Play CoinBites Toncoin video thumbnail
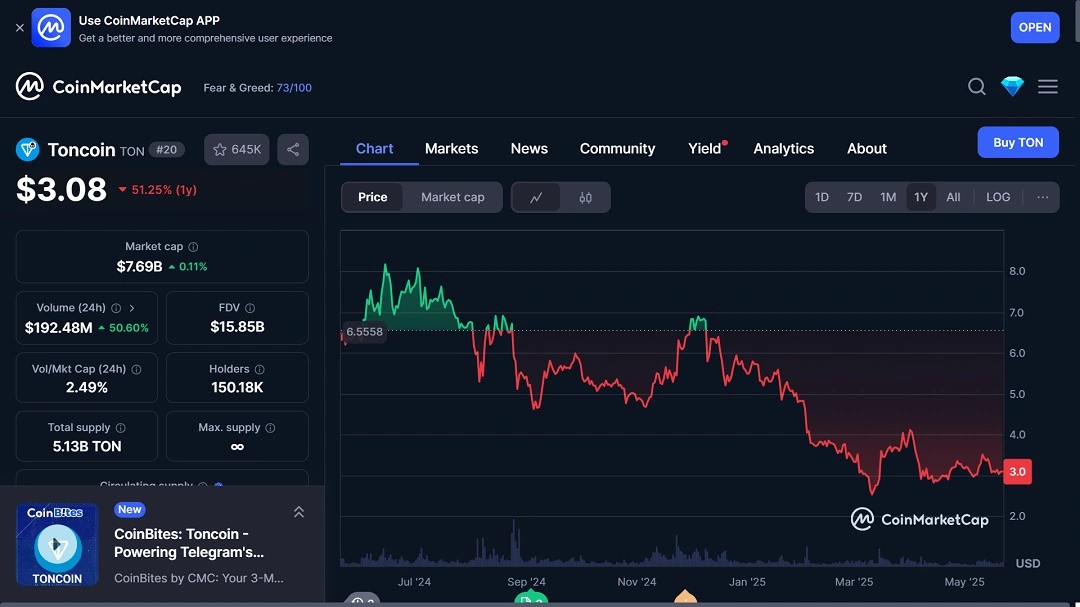Screen dimensions: 1080x607 [x=57, y=545]
